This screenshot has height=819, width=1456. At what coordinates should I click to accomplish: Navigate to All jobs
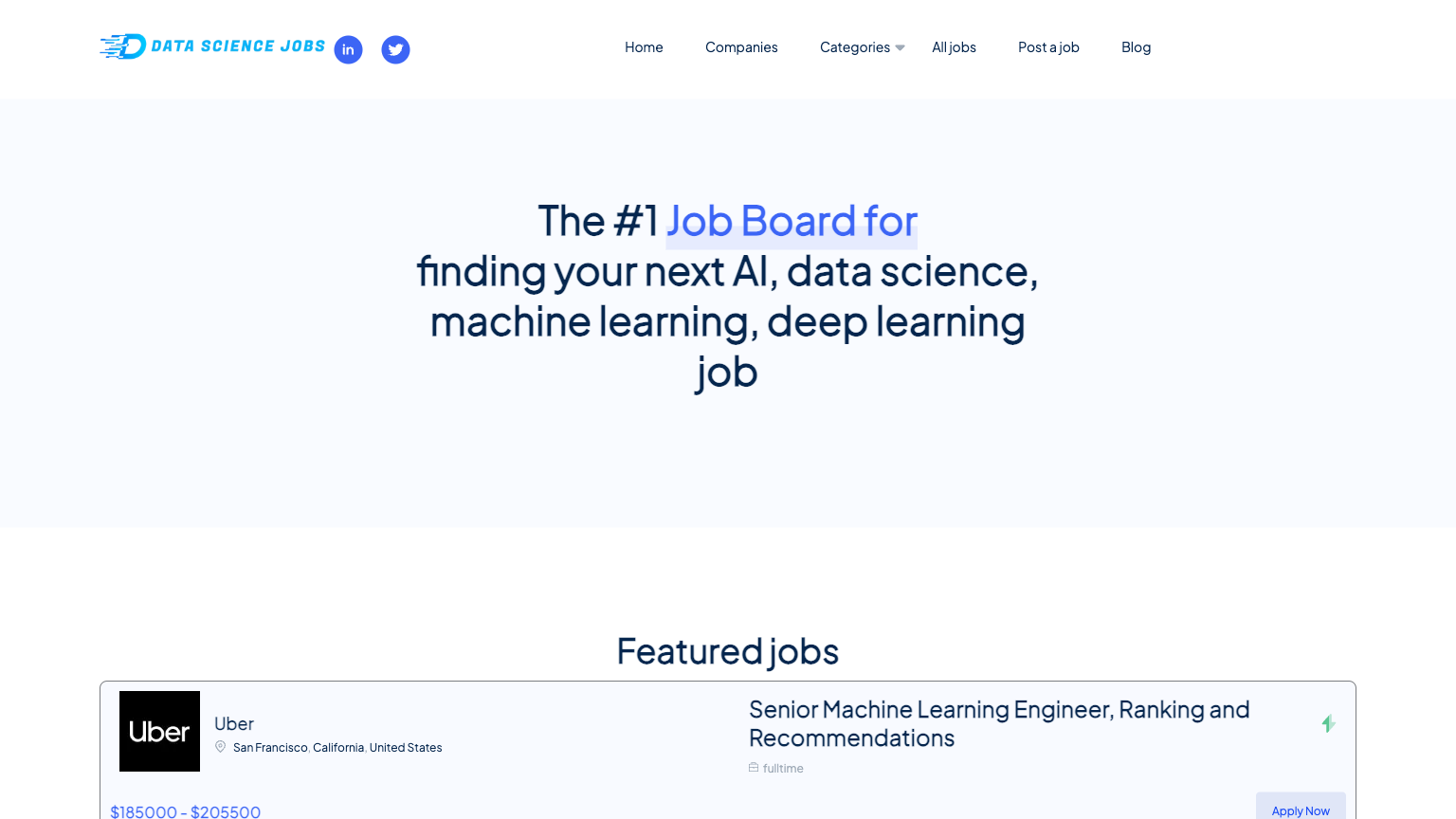[x=954, y=47]
